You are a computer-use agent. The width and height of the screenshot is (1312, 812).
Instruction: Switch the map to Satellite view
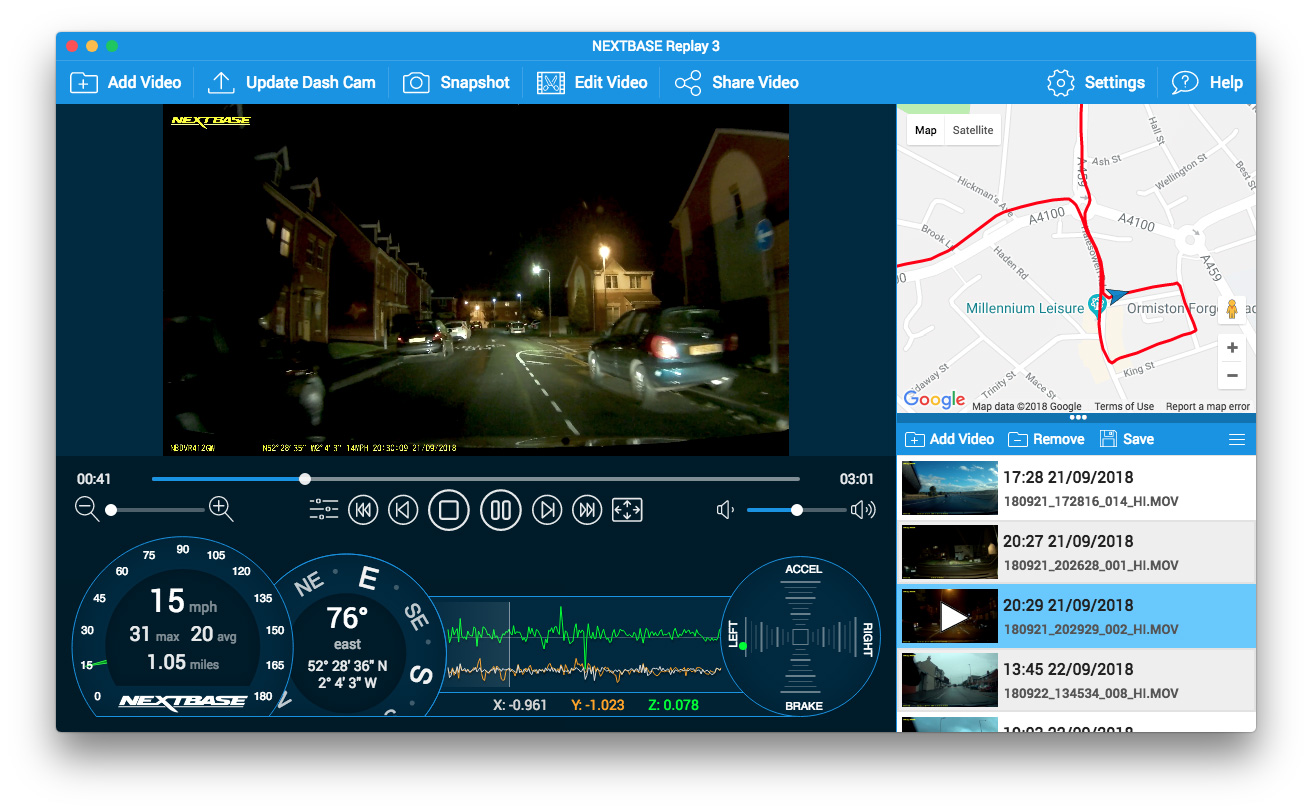pyautogui.click(x=973, y=130)
